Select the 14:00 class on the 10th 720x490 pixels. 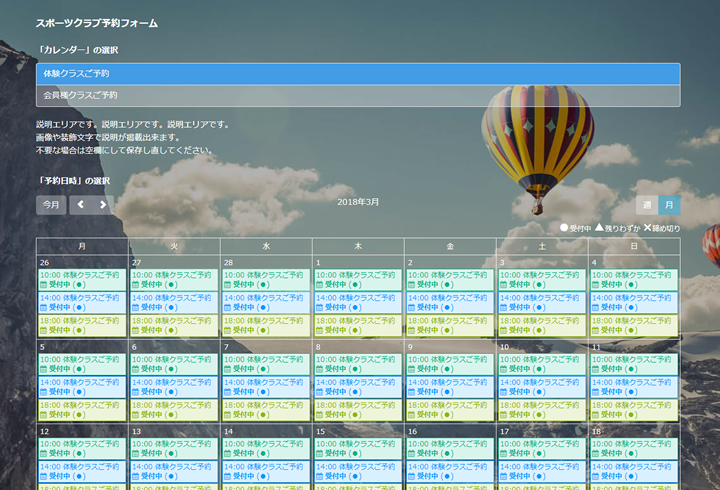tap(541, 387)
